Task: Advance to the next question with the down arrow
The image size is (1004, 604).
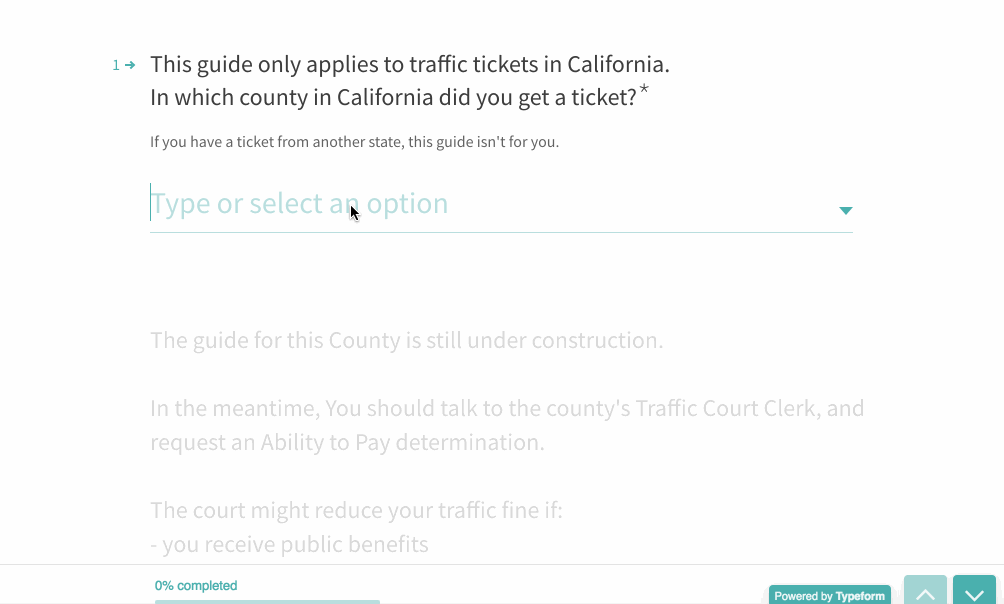Action: 974,592
